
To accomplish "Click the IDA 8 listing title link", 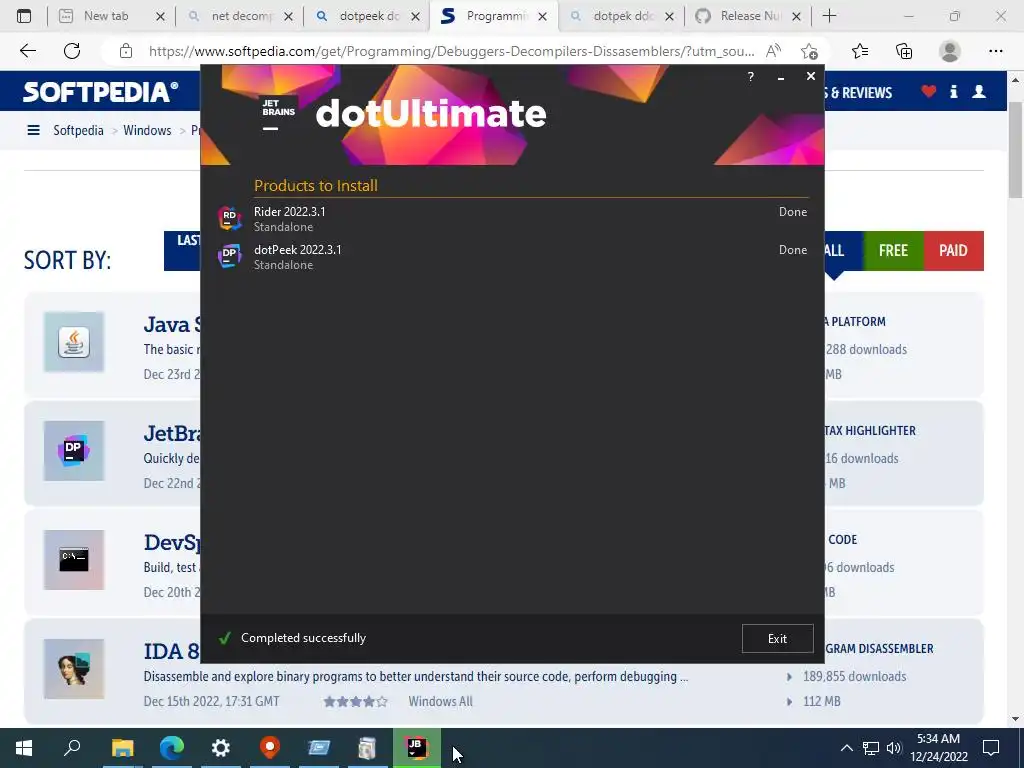I will pos(172,651).
